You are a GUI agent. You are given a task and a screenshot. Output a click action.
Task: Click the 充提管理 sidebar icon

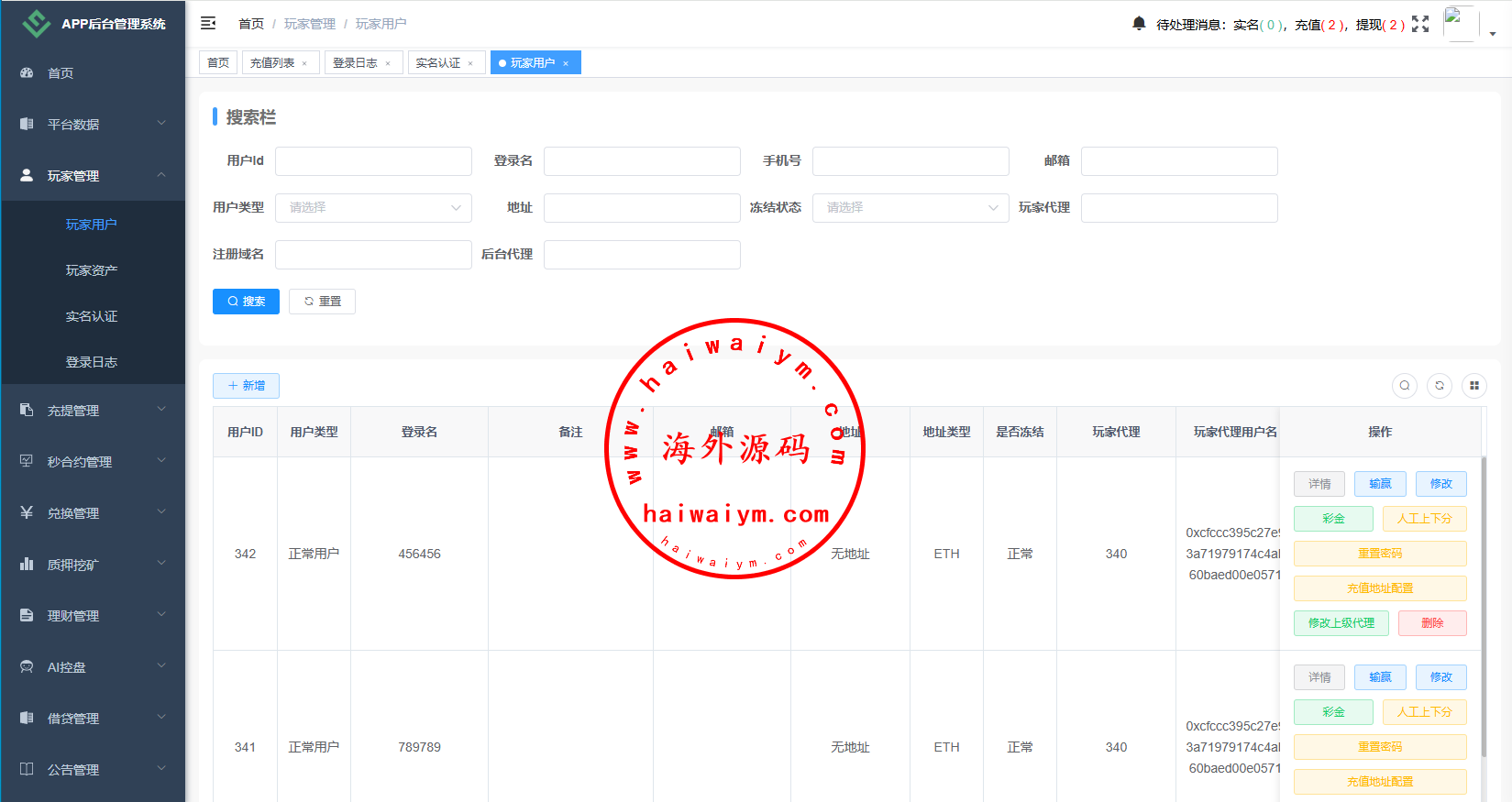click(27, 410)
